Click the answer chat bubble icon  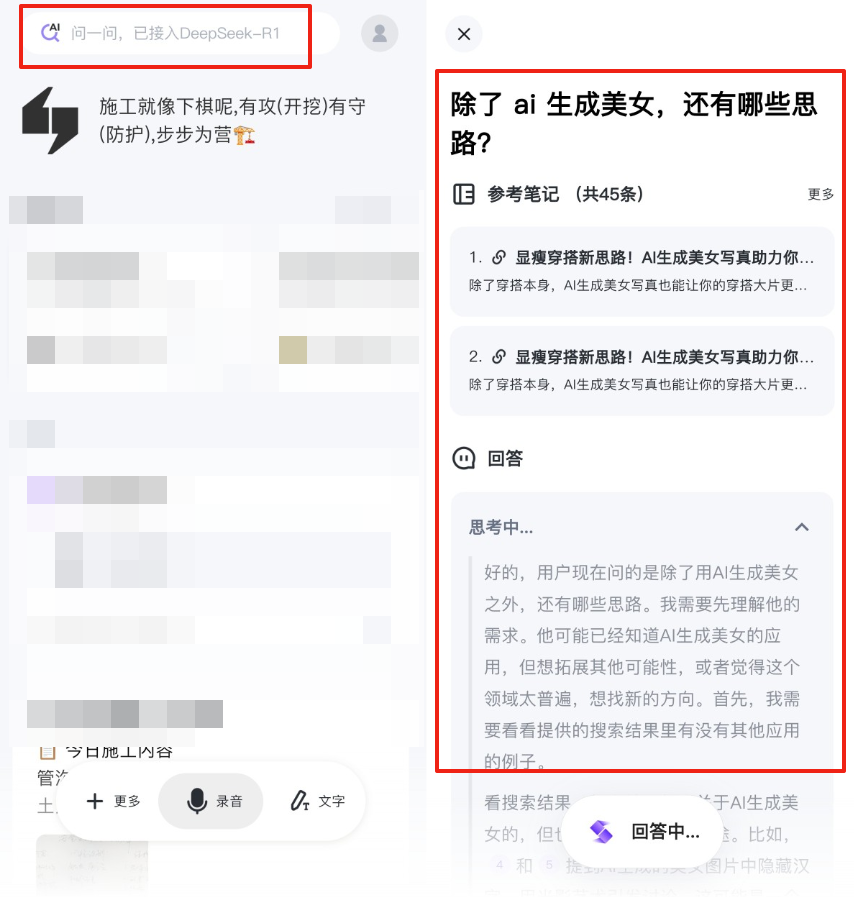[464, 458]
